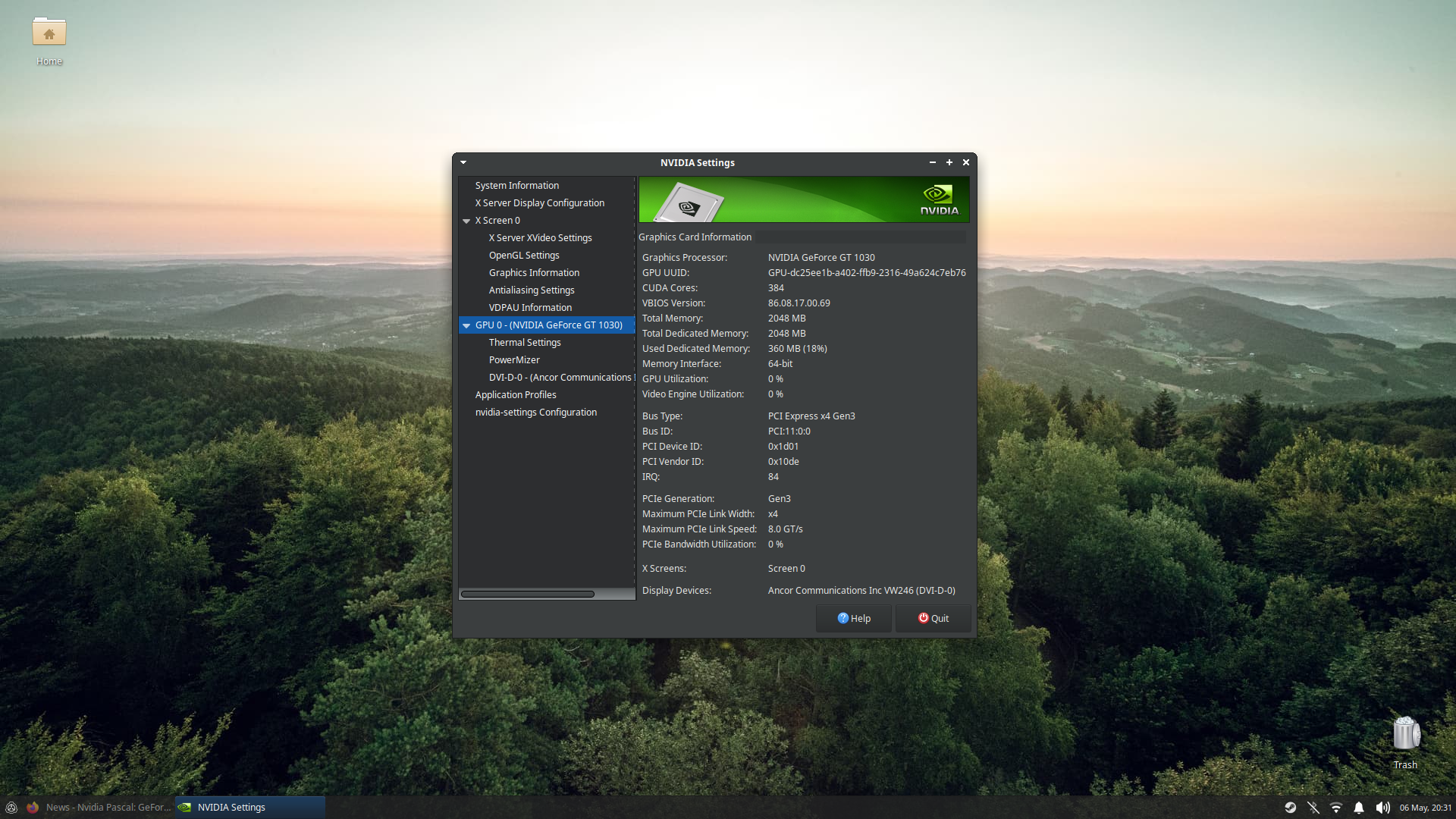Select System Information in the sidebar
The height and width of the screenshot is (819, 1456).
pyautogui.click(x=516, y=186)
